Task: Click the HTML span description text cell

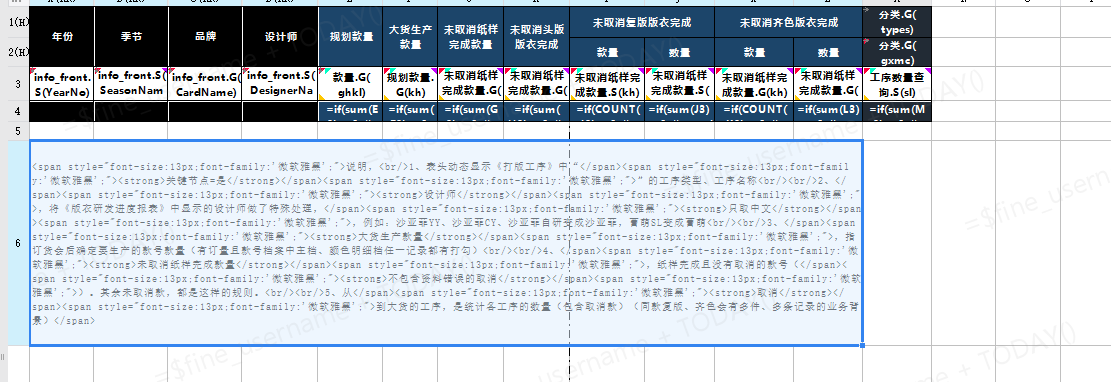Action: [x=446, y=243]
